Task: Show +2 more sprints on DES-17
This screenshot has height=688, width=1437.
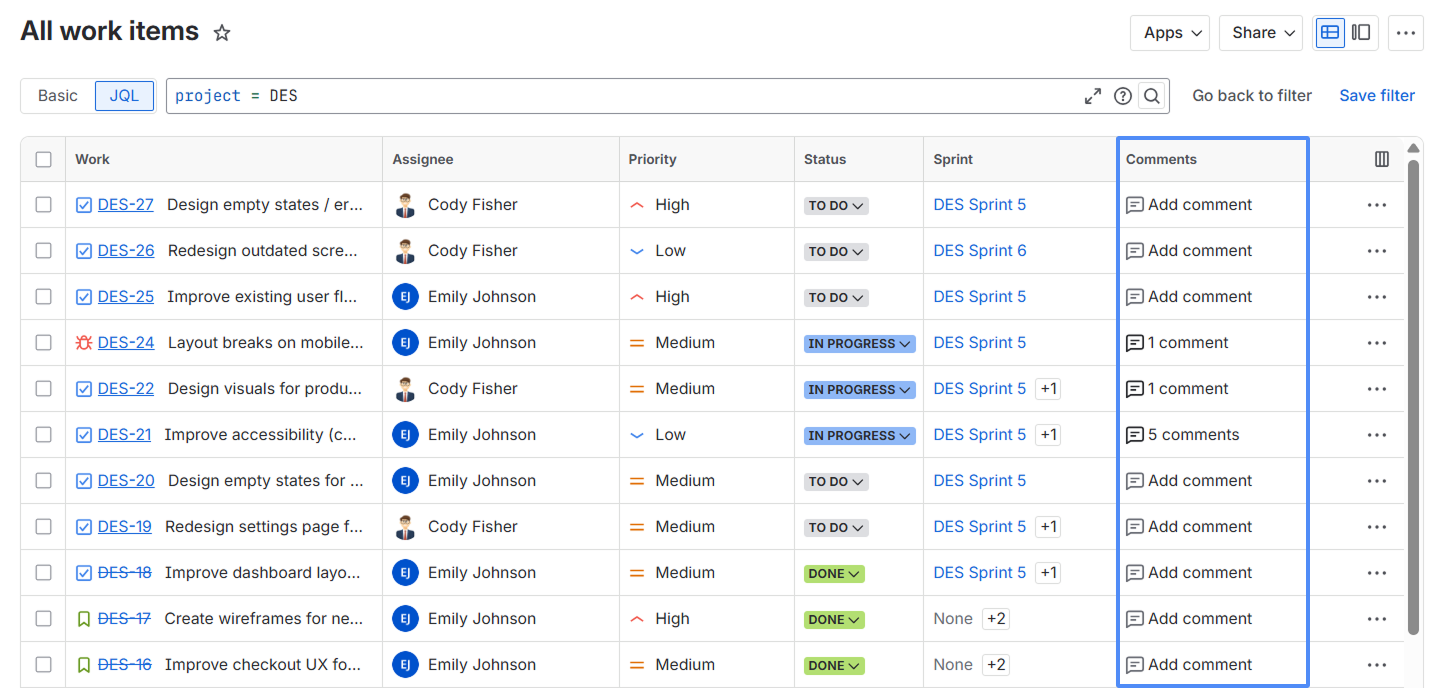Action: coord(996,619)
